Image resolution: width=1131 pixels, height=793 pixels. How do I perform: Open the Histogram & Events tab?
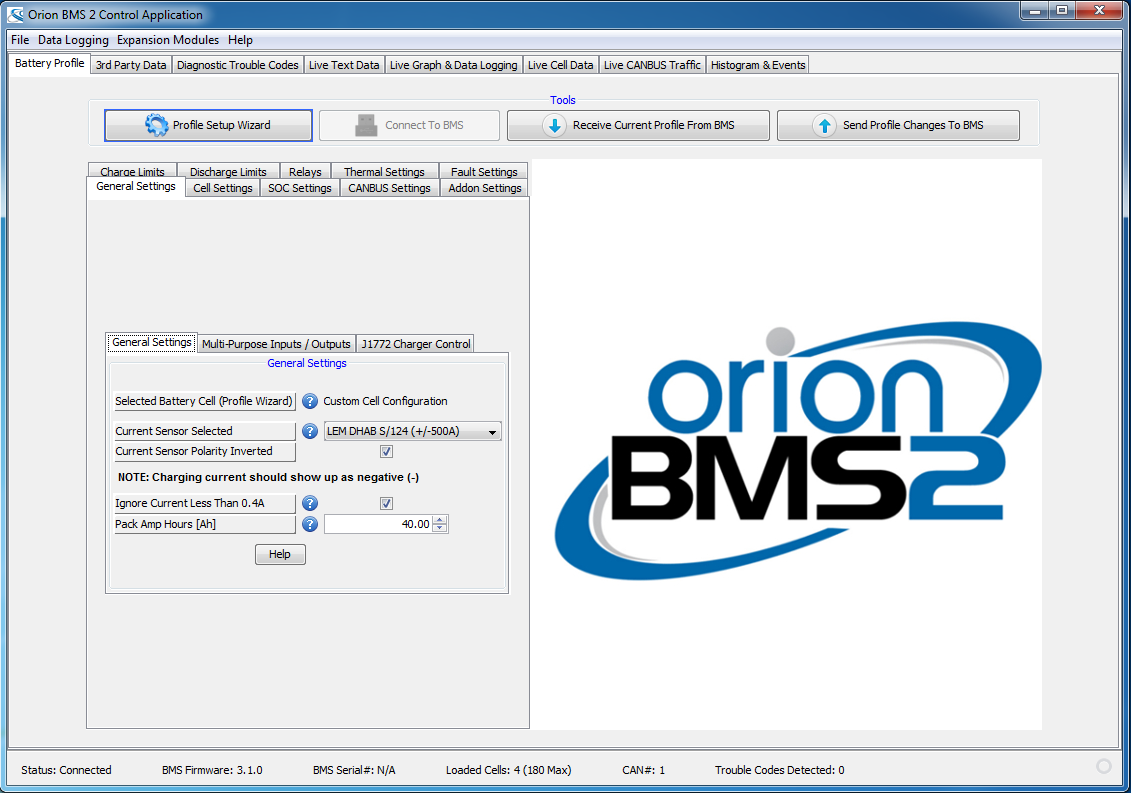click(758, 65)
